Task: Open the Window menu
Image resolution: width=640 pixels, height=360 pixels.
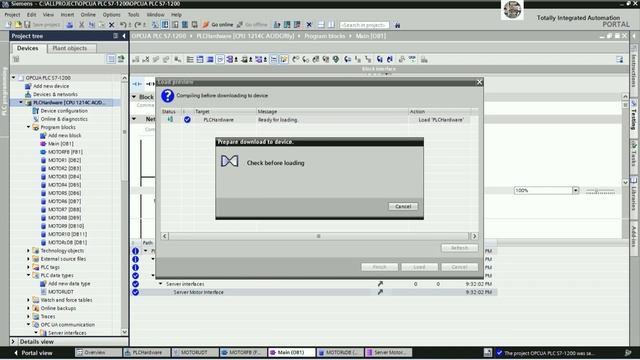Action: click(x=155, y=15)
